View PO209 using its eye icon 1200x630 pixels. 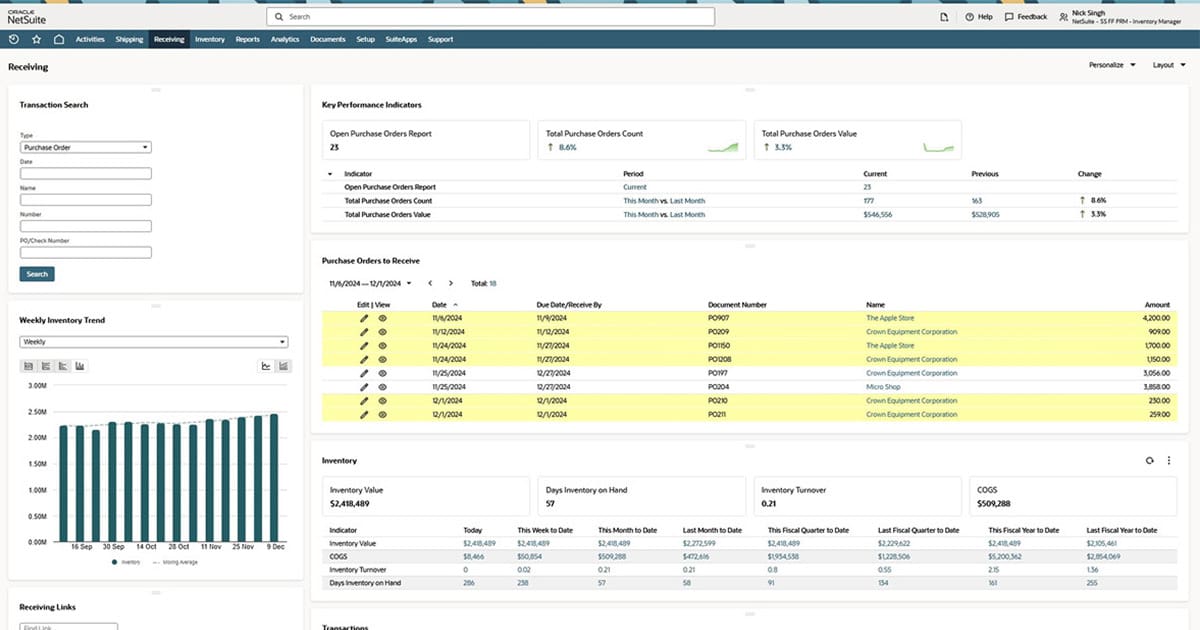383,331
